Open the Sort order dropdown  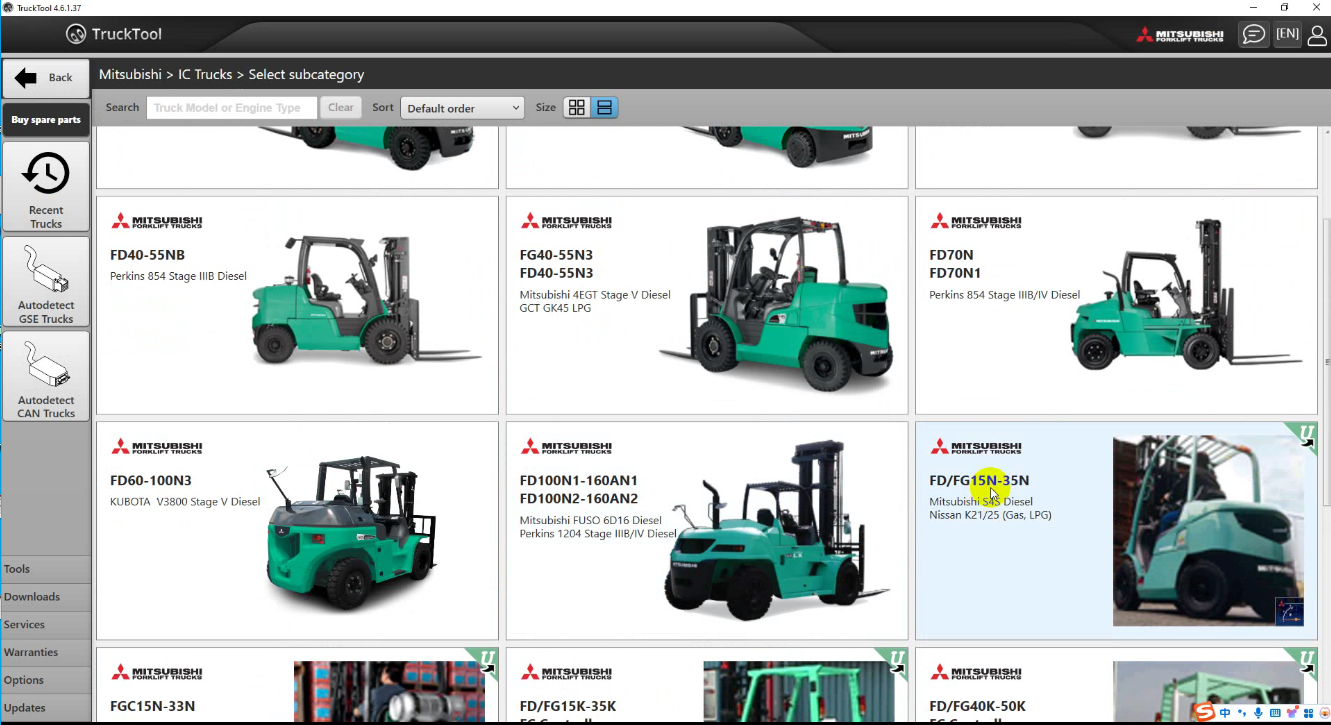point(462,108)
